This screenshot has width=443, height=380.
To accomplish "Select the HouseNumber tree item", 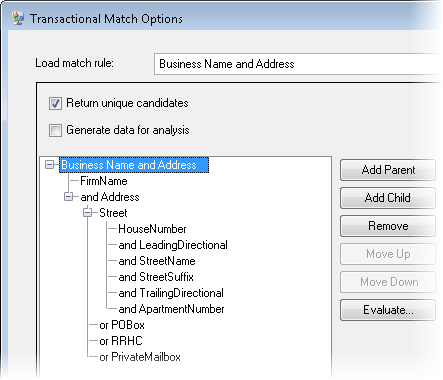I will pyautogui.click(x=152, y=229).
